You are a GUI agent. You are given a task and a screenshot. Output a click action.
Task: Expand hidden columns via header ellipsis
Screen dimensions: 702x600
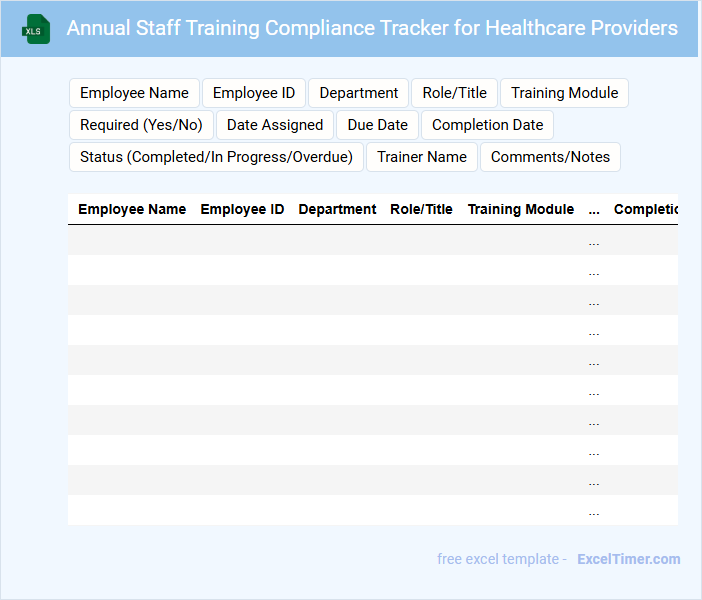(594, 210)
